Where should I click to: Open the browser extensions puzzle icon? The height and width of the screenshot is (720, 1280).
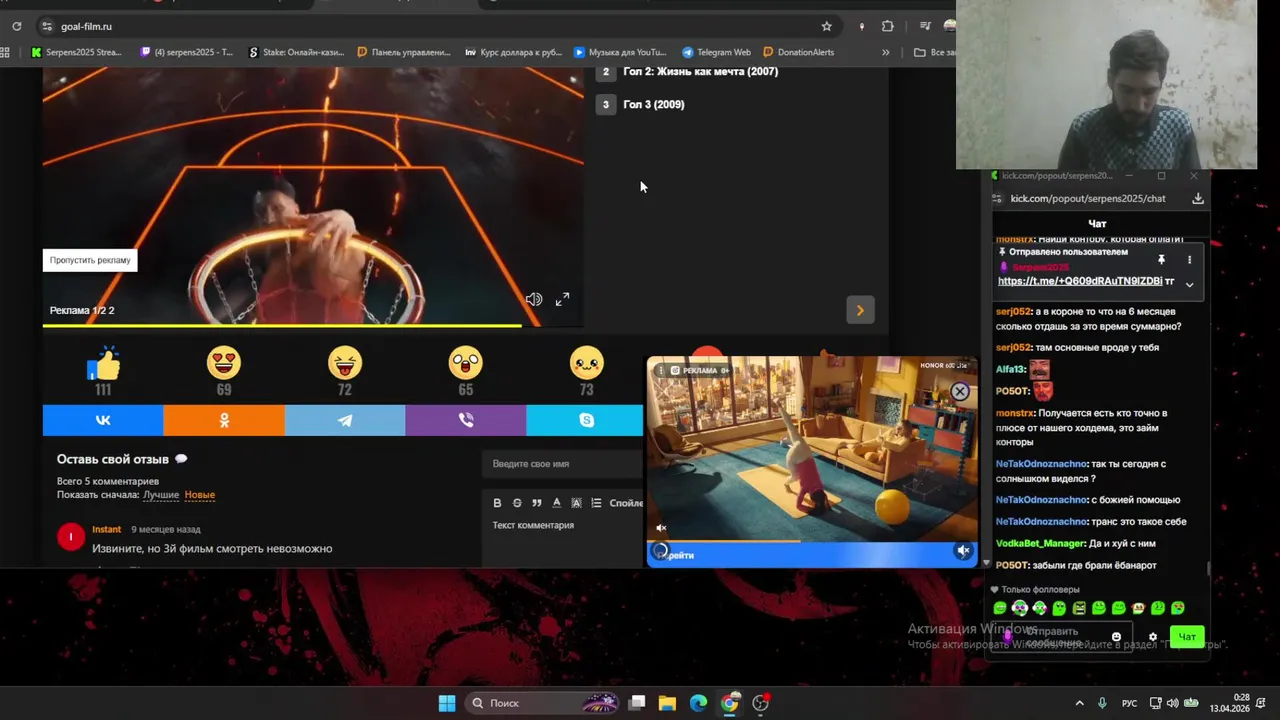tap(887, 26)
